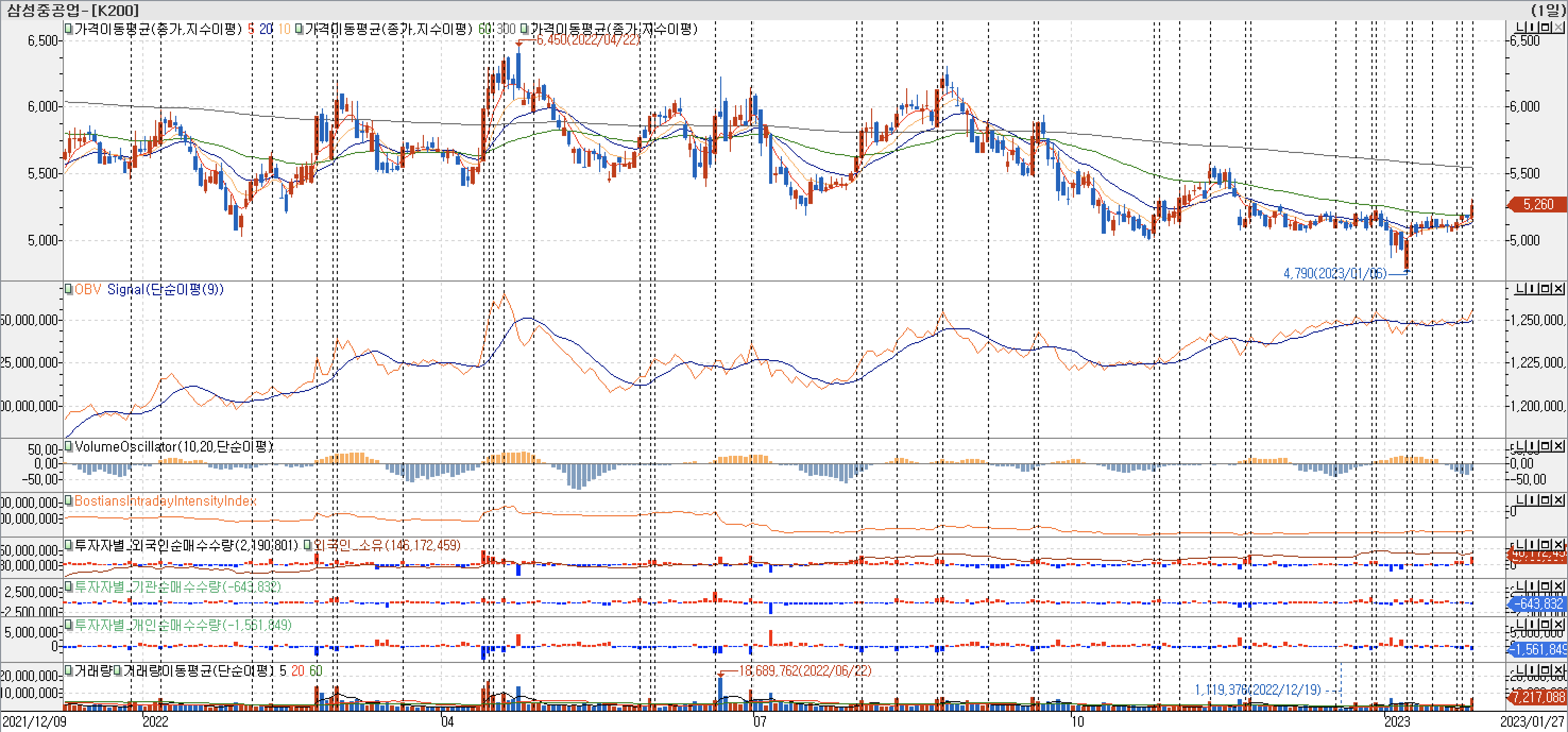Close the 외국인순매수수량 panel
This screenshot has height=732, width=1568.
(x=1558, y=544)
